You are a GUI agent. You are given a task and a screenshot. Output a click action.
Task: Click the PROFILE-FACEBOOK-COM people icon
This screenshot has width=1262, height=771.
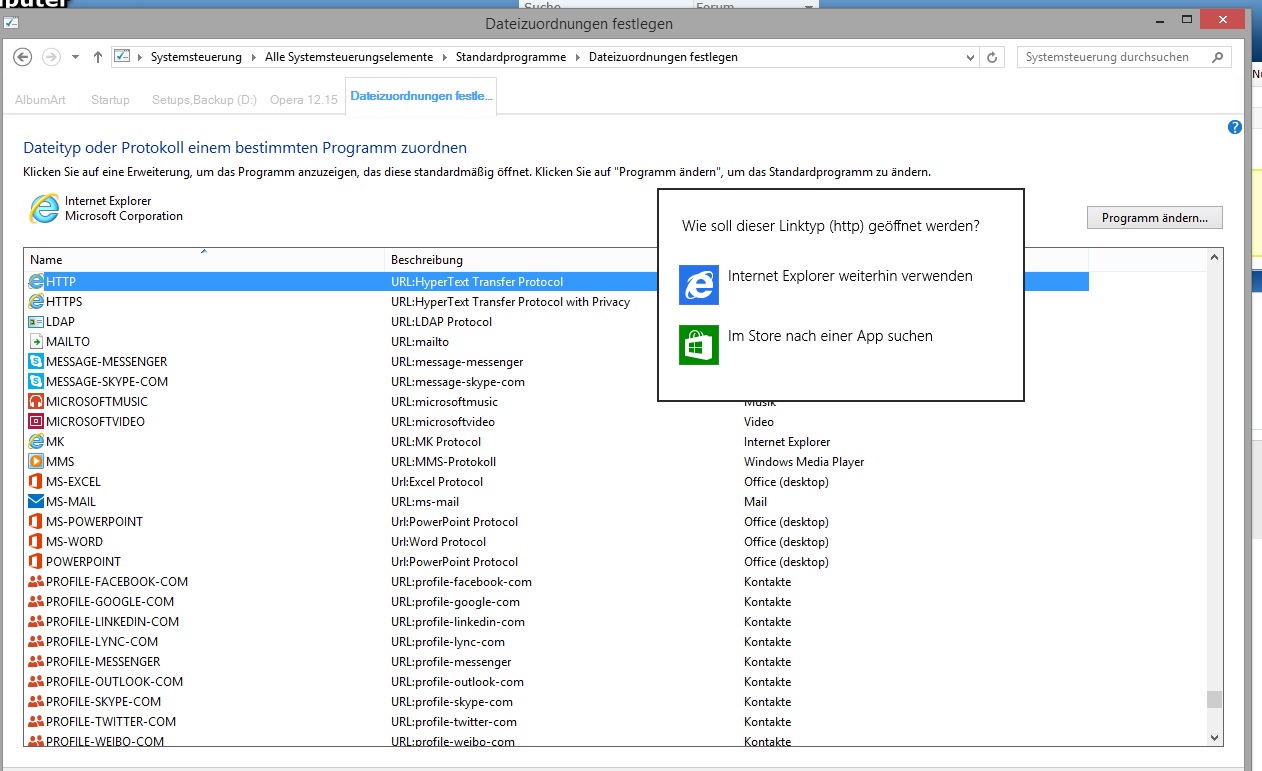[36, 582]
